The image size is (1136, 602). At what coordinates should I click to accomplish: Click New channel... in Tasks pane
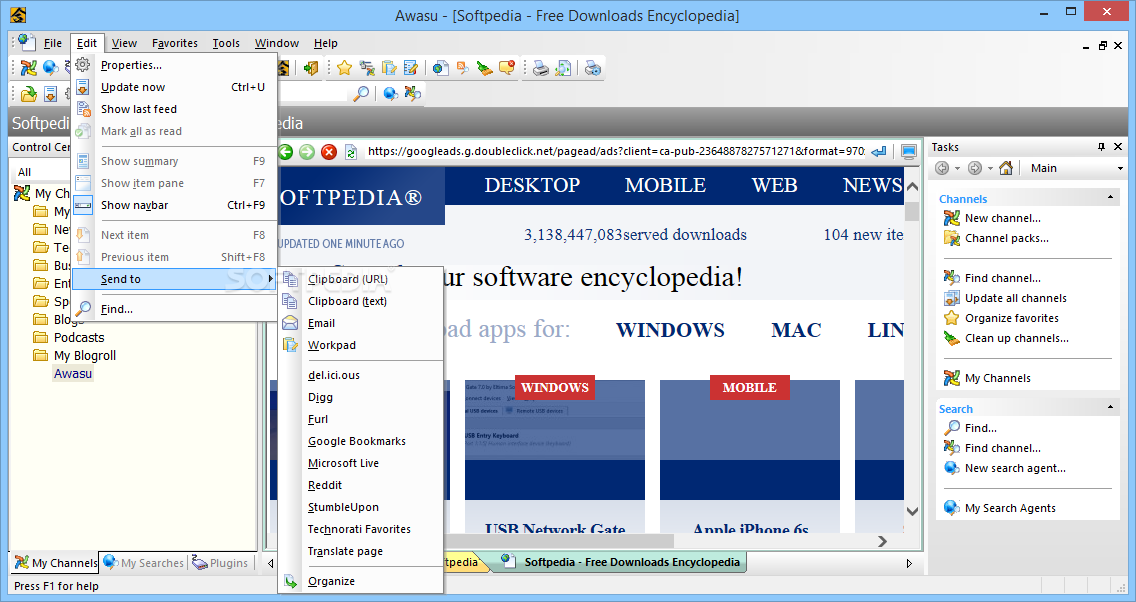tap(1003, 218)
